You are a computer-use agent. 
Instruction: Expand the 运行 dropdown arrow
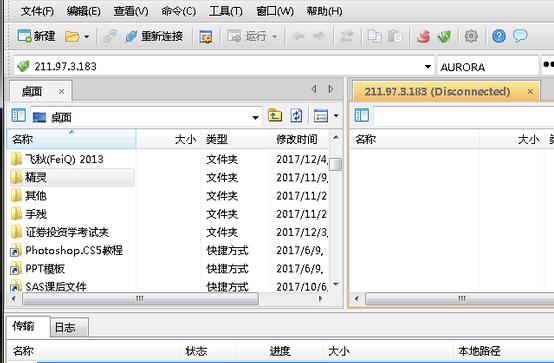275,36
